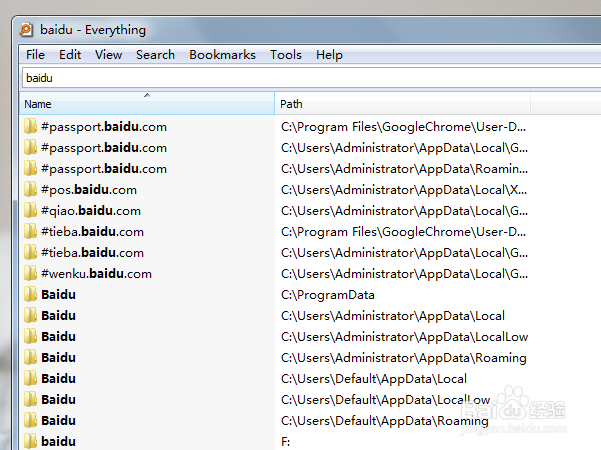Select #tieba.baidu.com in Users\Administrator AppData
Screen dimensions: 601x450
pos(92,253)
